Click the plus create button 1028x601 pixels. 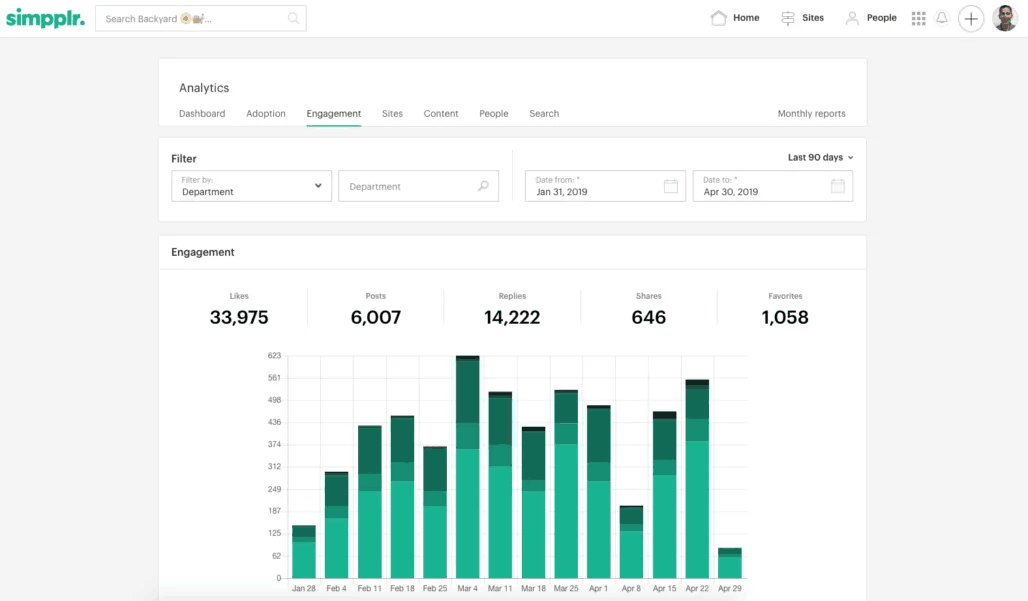click(971, 18)
